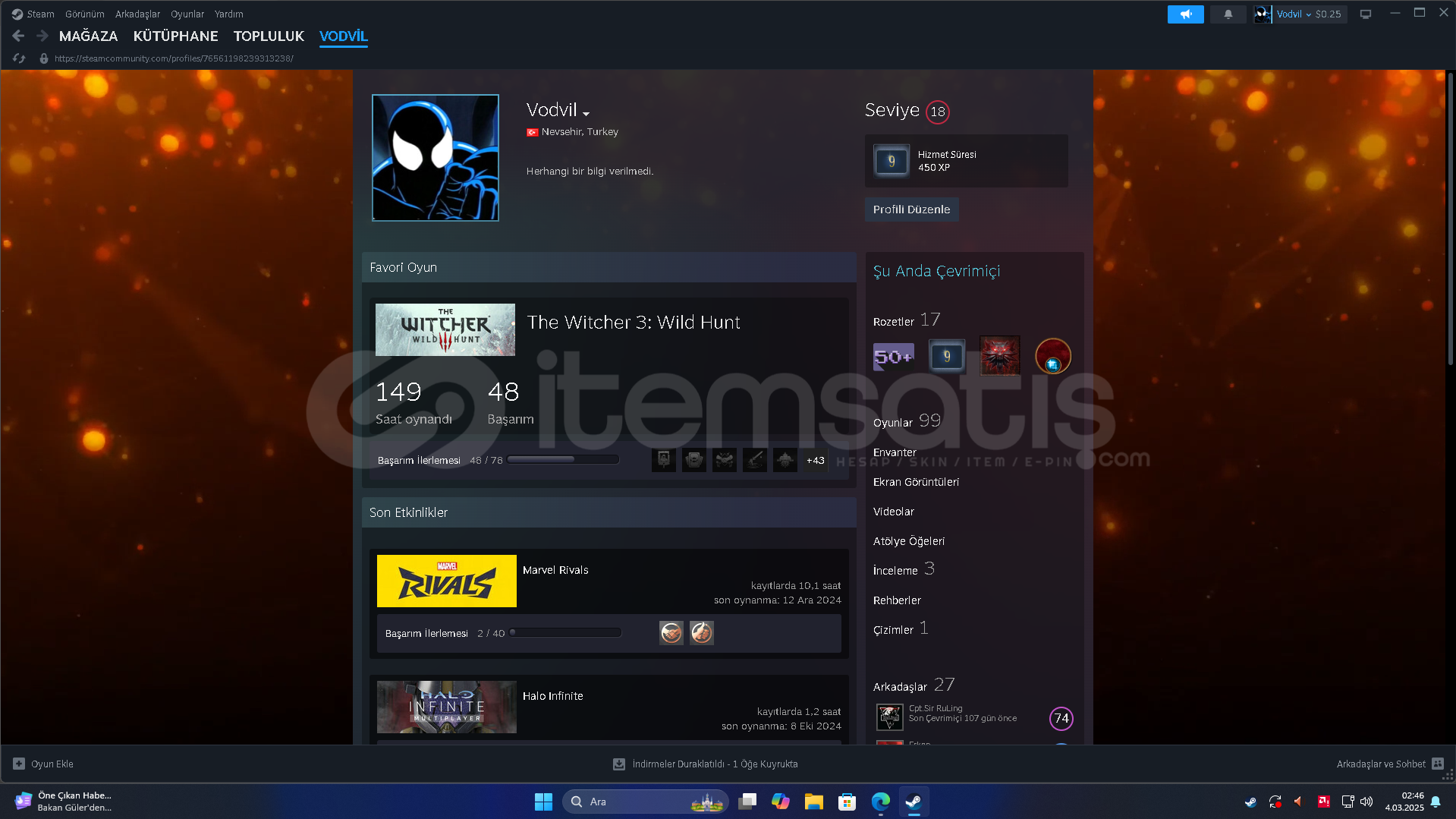This screenshot has height=819, width=1456.
Task: Click the Oyun Ekle plus icon
Action: click(x=19, y=764)
